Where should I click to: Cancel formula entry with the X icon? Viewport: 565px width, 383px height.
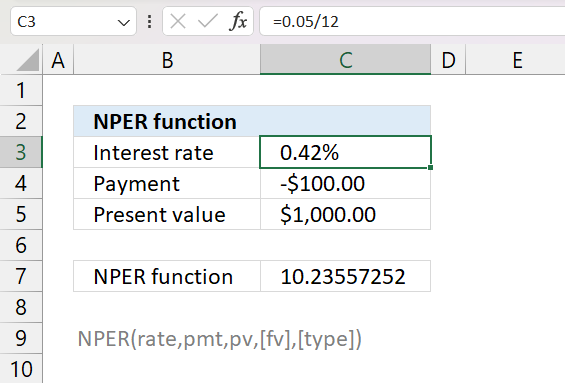[x=178, y=21]
